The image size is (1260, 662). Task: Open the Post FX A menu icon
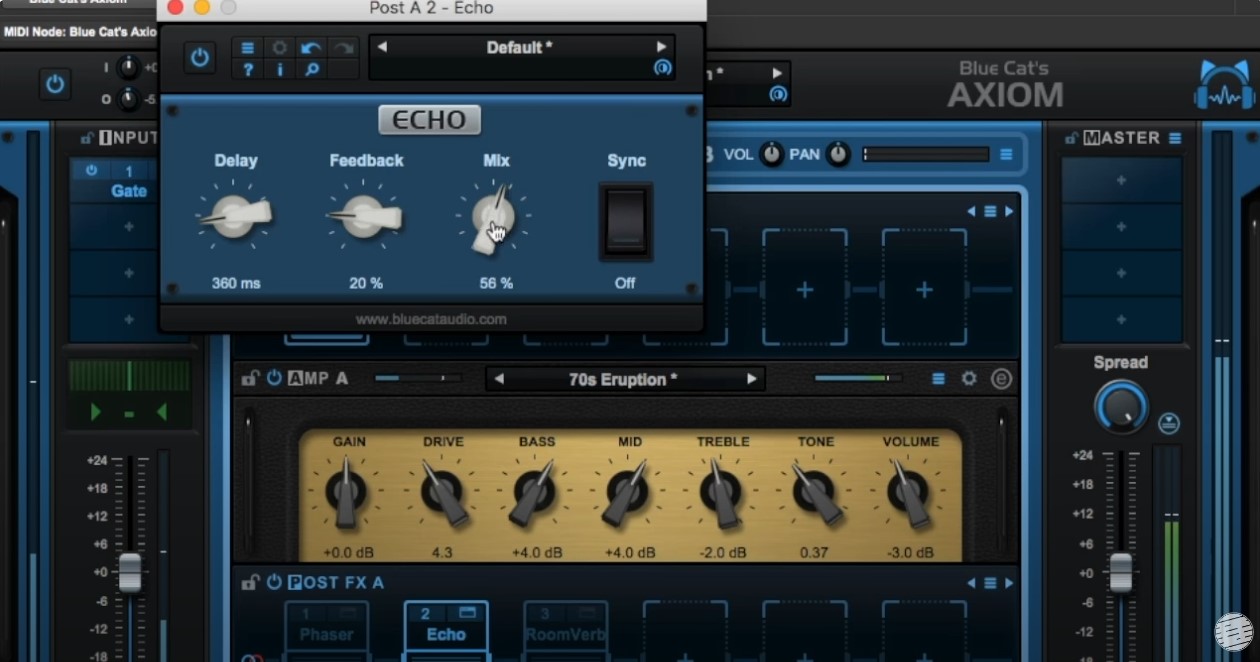990,583
